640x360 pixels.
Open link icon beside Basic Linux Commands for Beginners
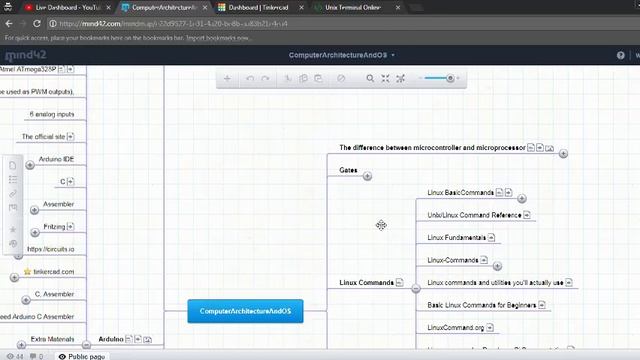(x=542, y=305)
